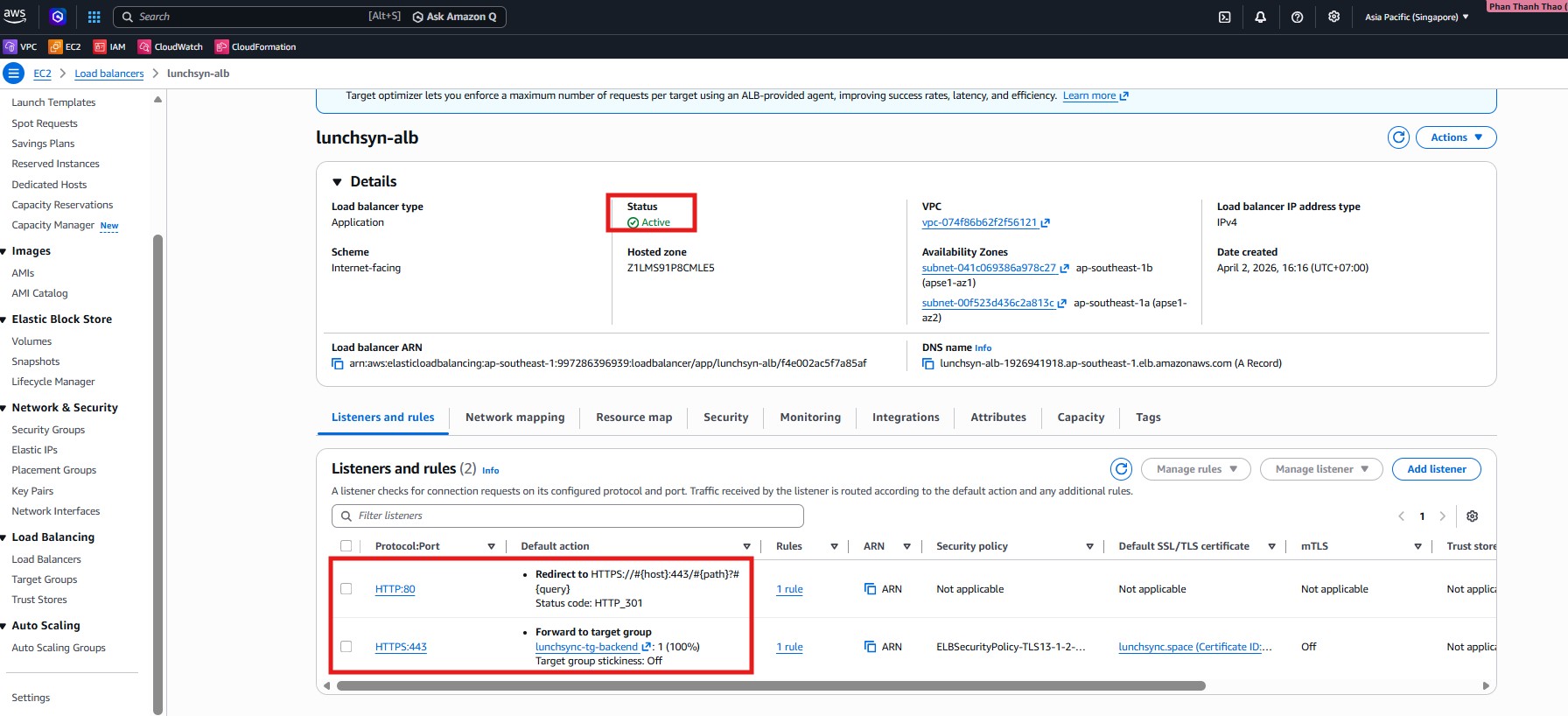Refresh the listeners and rules list
This screenshot has width=1568, height=716.
pyautogui.click(x=1121, y=469)
